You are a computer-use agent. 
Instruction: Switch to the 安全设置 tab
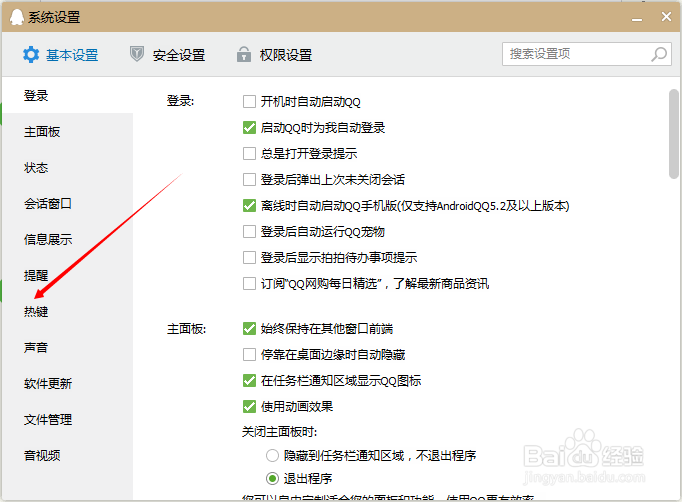coord(167,55)
